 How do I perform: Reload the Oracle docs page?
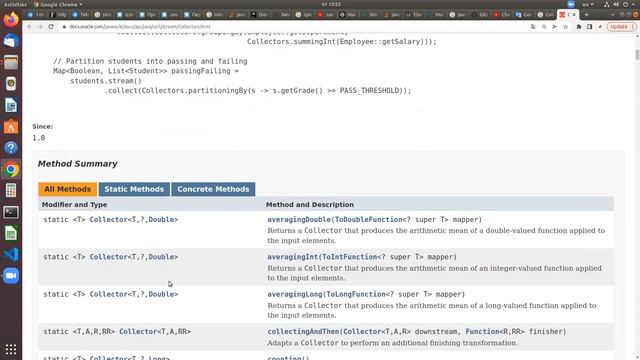[x=51, y=27]
